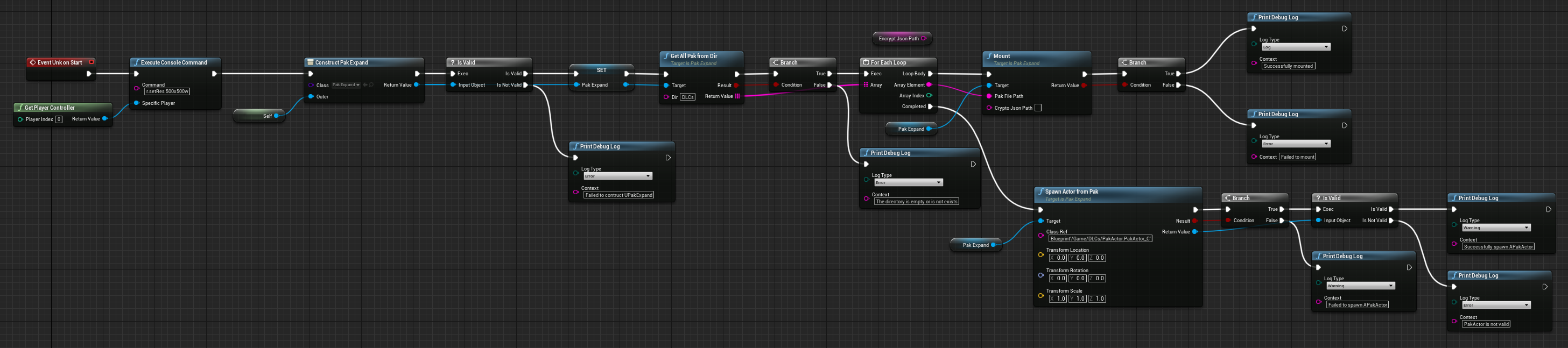Select the Get Player Controller node title

pos(50,108)
